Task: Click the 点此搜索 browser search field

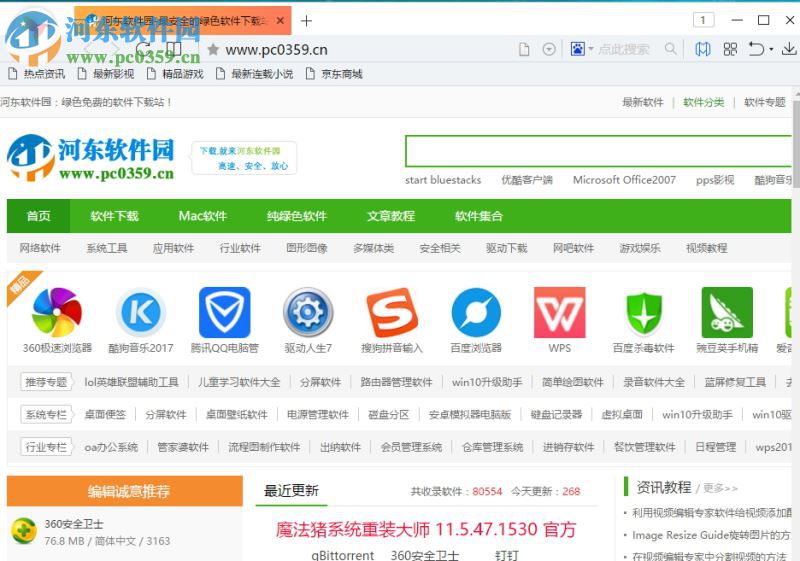Action: [623, 49]
